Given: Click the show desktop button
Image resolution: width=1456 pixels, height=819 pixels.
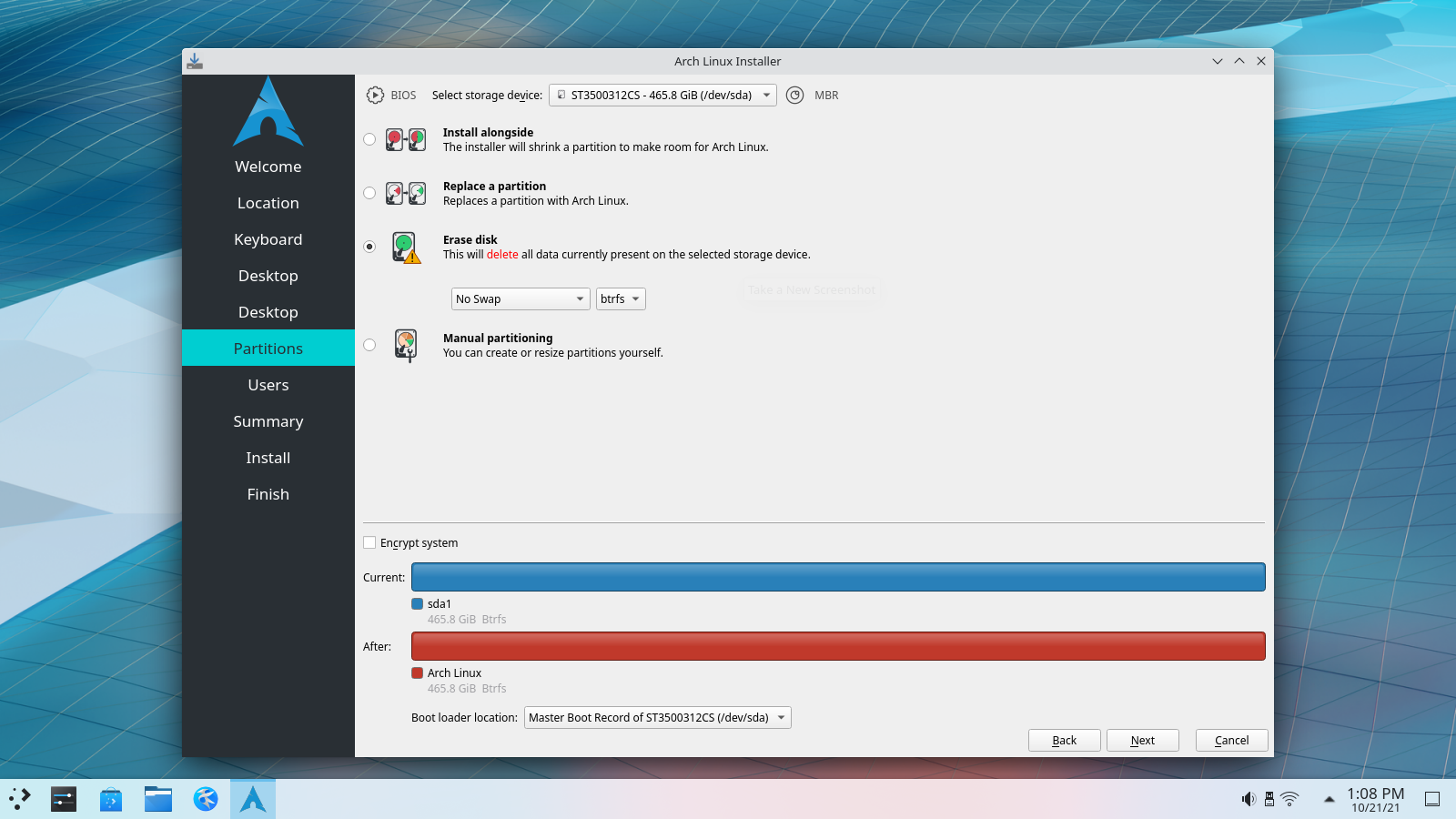Looking at the screenshot, I should 1432,799.
